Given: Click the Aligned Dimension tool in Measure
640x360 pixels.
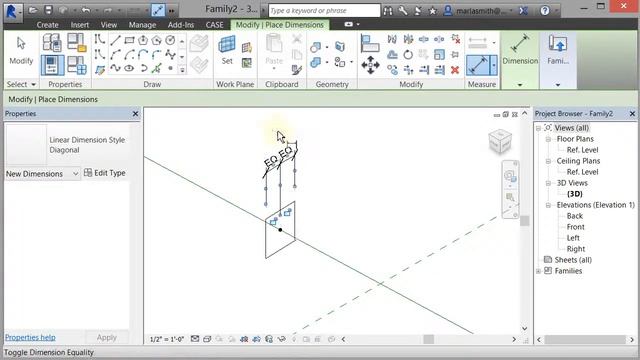Looking at the screenshot, I should [478, 65].
